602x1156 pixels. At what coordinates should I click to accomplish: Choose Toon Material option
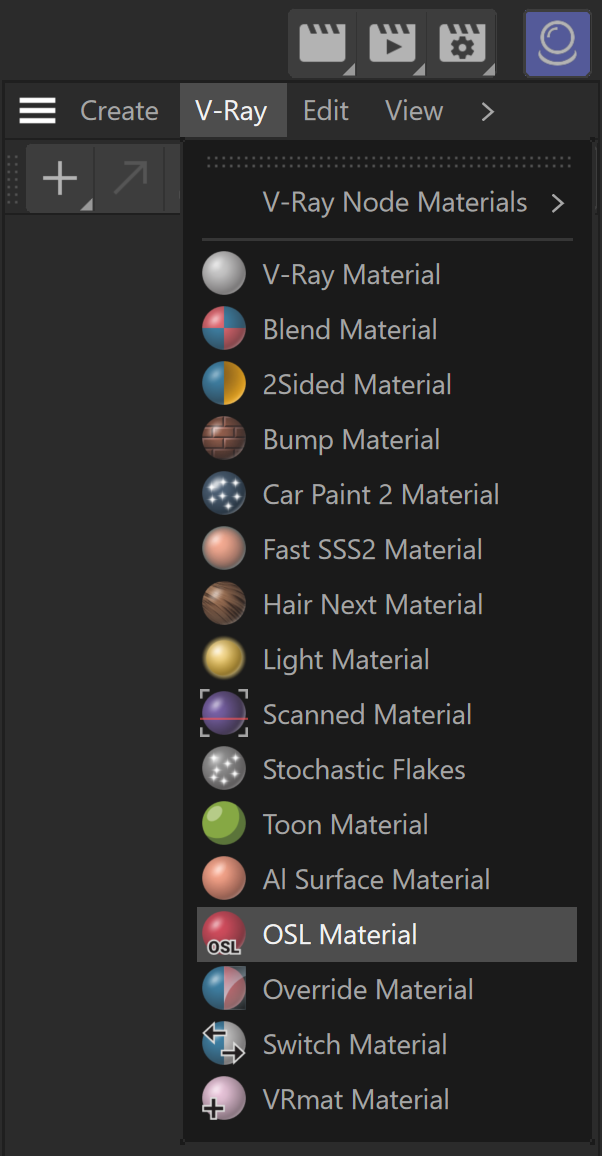[x=387, y=824]
